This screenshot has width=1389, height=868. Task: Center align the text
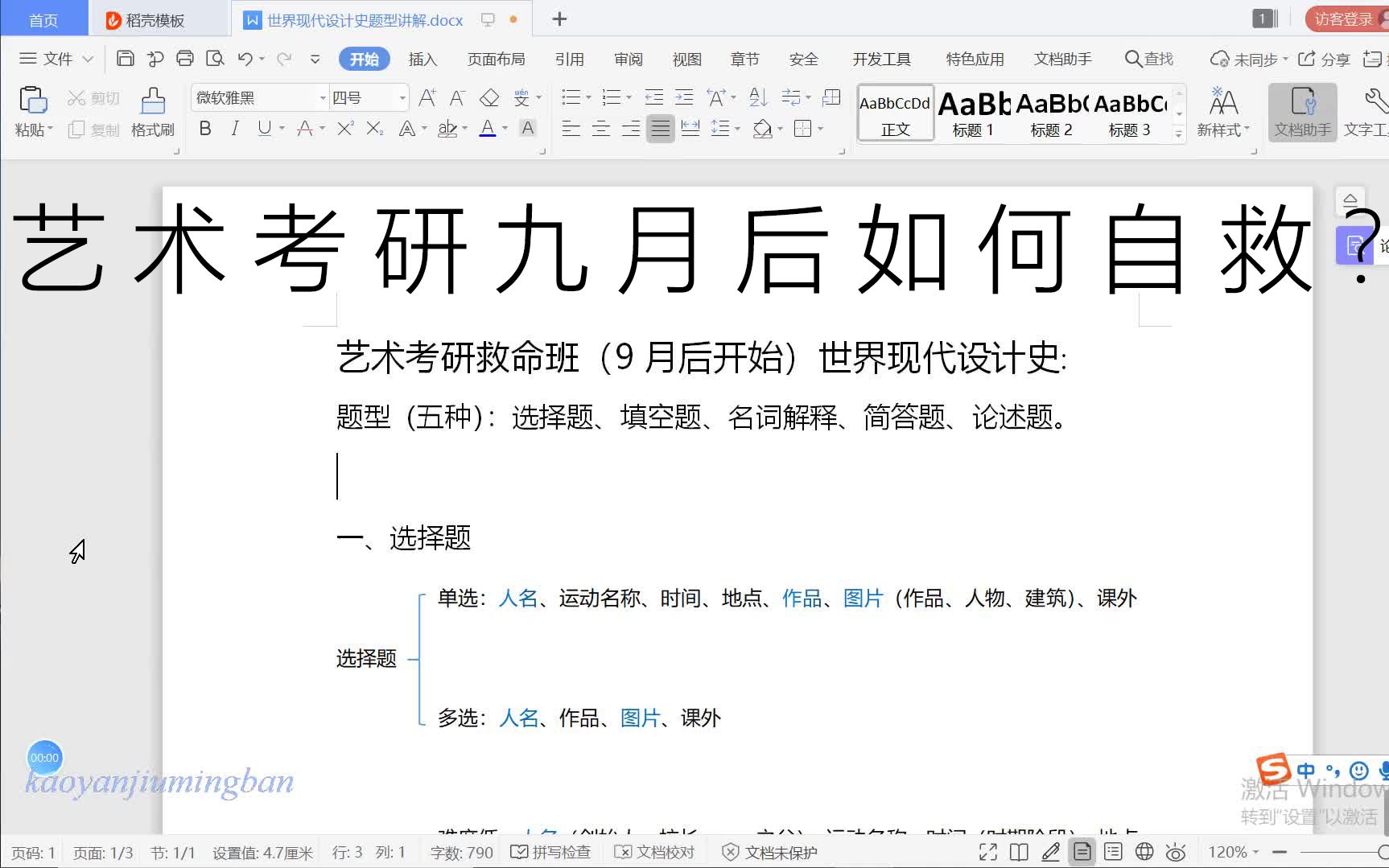pyautogui.click(x=601, y=128)
